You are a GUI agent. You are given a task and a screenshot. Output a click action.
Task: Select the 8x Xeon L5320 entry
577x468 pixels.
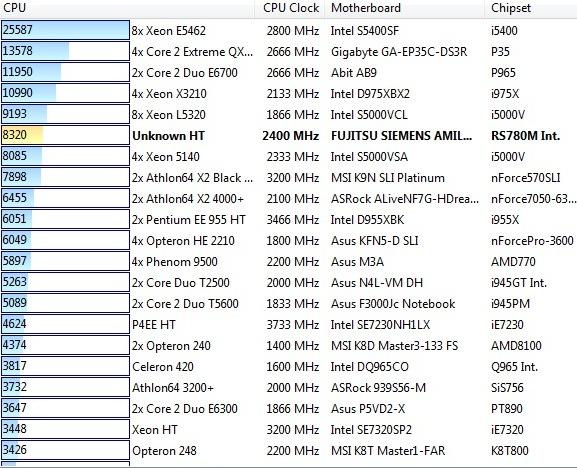(x=169, y=115)
